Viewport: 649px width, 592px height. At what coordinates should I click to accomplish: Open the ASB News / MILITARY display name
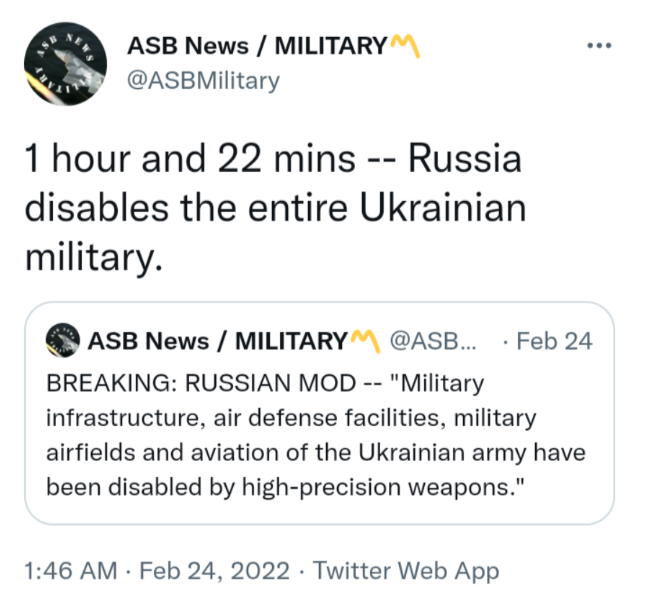pos(257,46)
